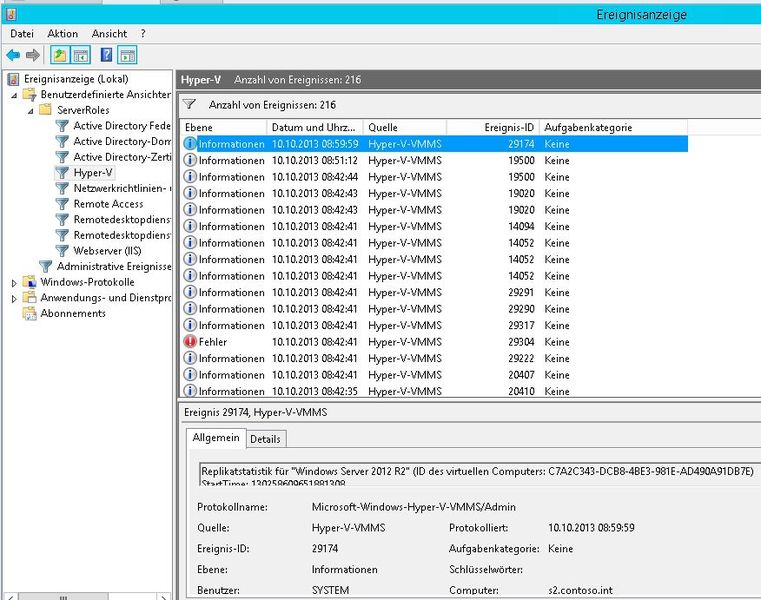
Task: Sort events by the Ereignis-ID column header
Action: pyautogui.click(x=510, y=127)
